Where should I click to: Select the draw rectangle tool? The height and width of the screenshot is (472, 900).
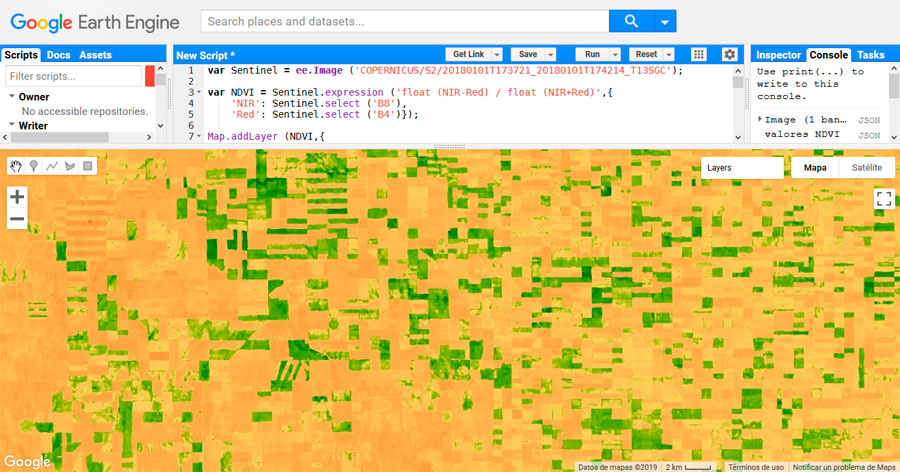[88, 167]
